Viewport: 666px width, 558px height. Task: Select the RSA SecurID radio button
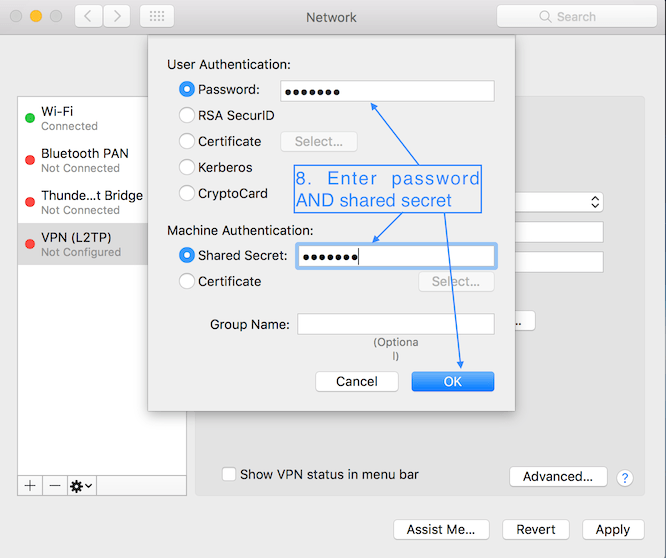(187, 115)
